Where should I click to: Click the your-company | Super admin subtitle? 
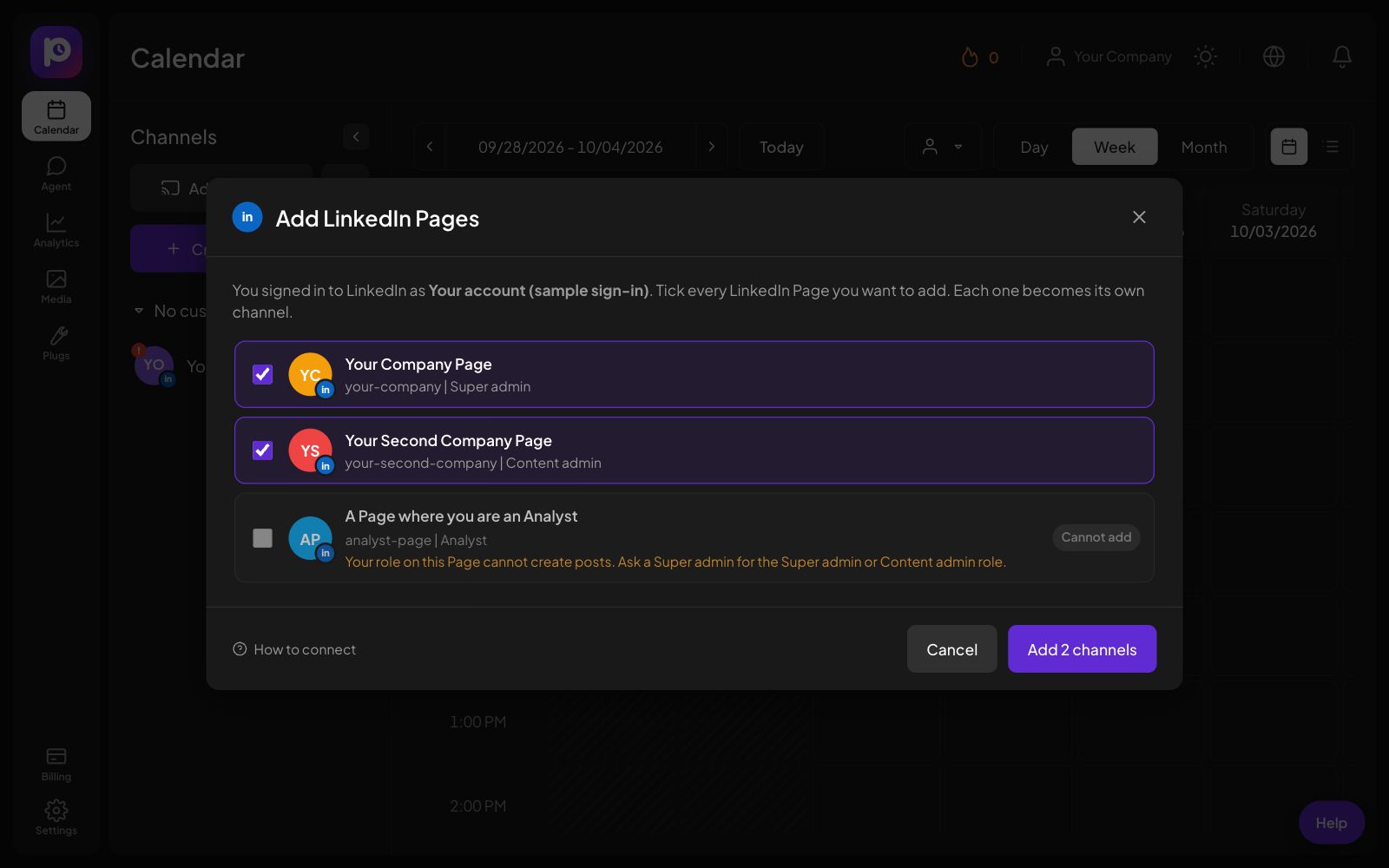click(x=438, y=387)
